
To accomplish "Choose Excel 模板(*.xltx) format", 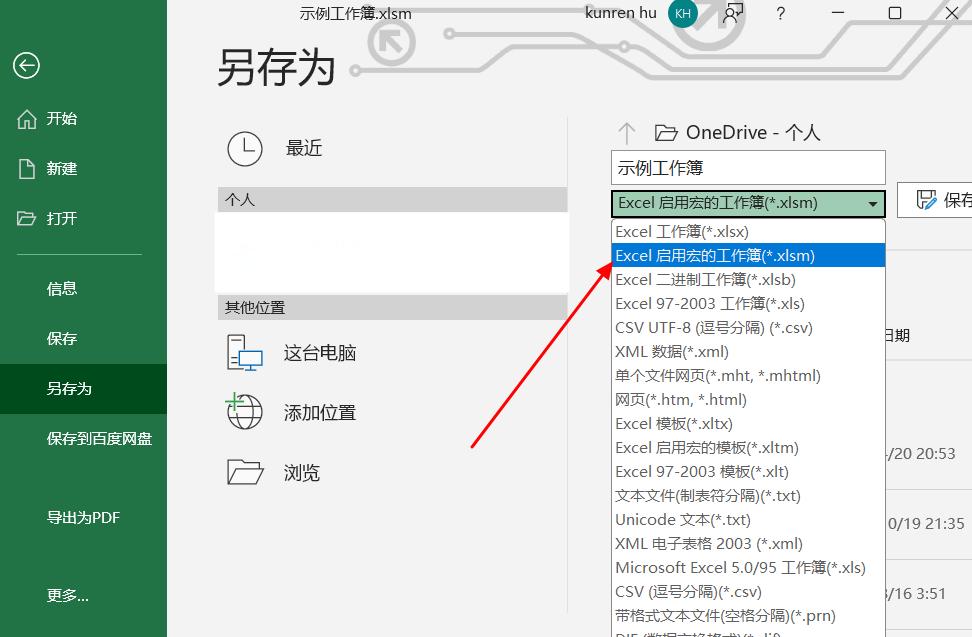I will click(748, 424).
